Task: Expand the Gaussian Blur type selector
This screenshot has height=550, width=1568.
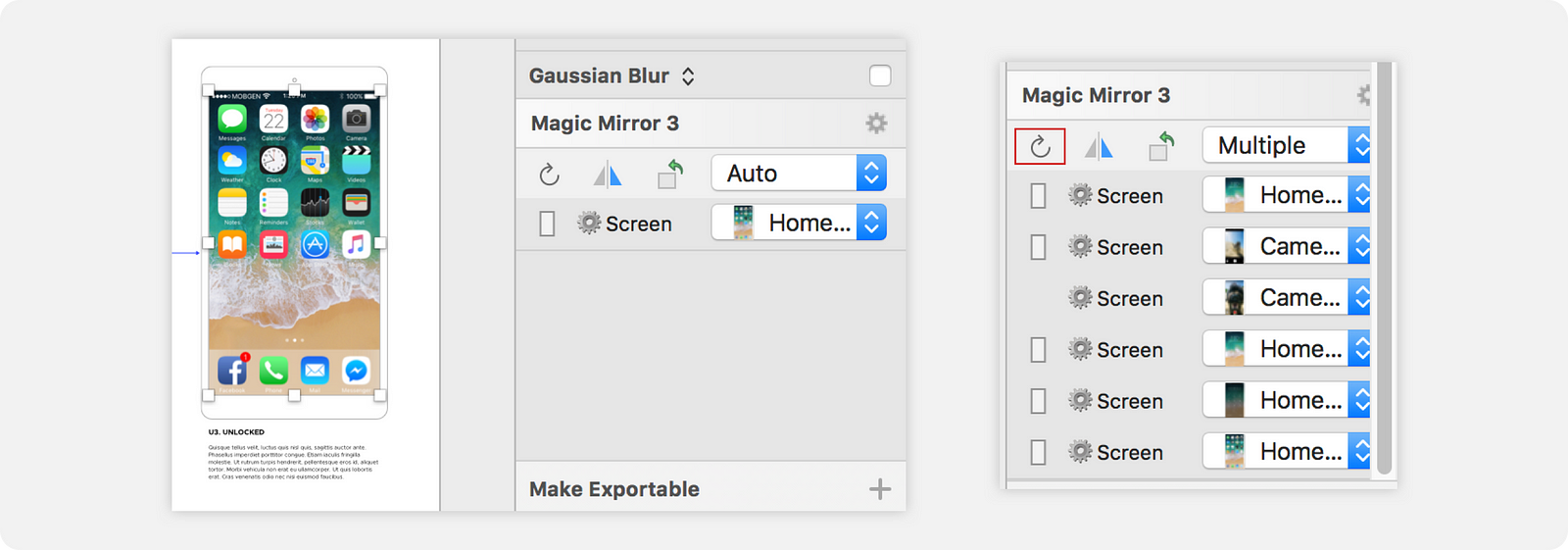Action: click(x=688, y=76)
